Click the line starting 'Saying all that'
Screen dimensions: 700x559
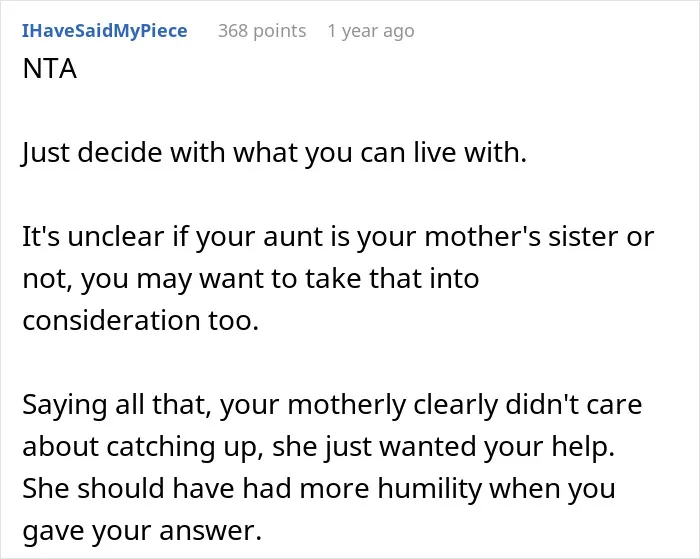pos(332,405)
